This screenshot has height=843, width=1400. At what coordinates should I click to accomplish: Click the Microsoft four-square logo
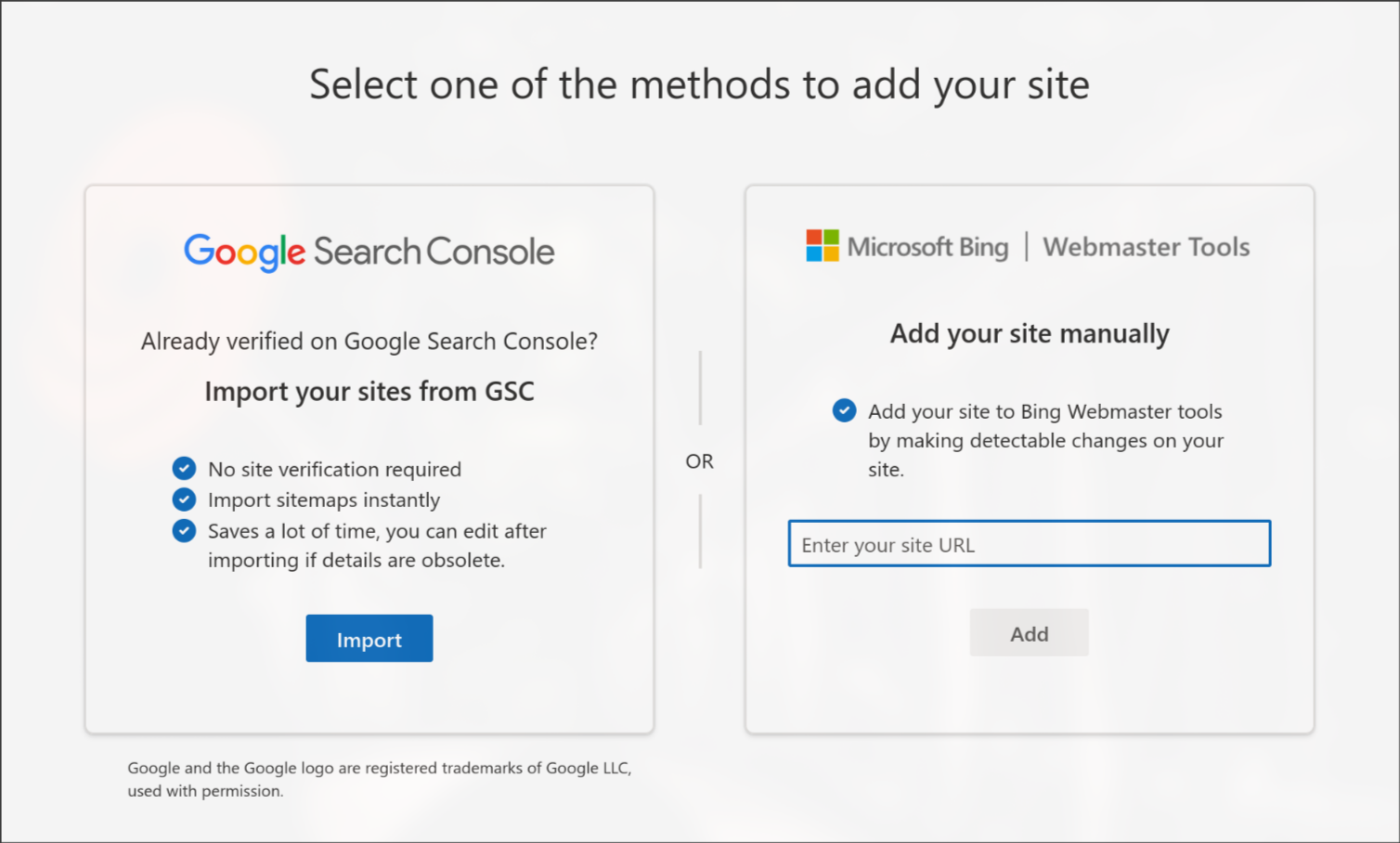point(821,246)
